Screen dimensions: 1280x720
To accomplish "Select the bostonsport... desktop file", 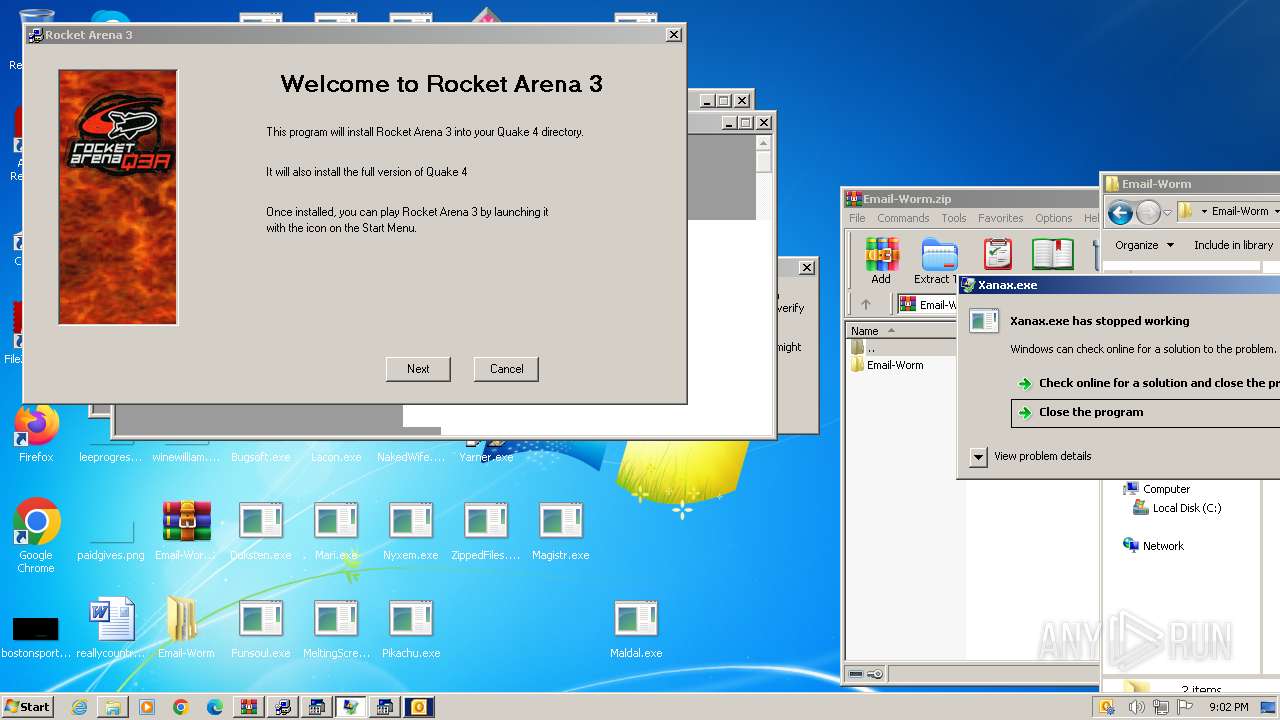I will [x=36, y=636].
